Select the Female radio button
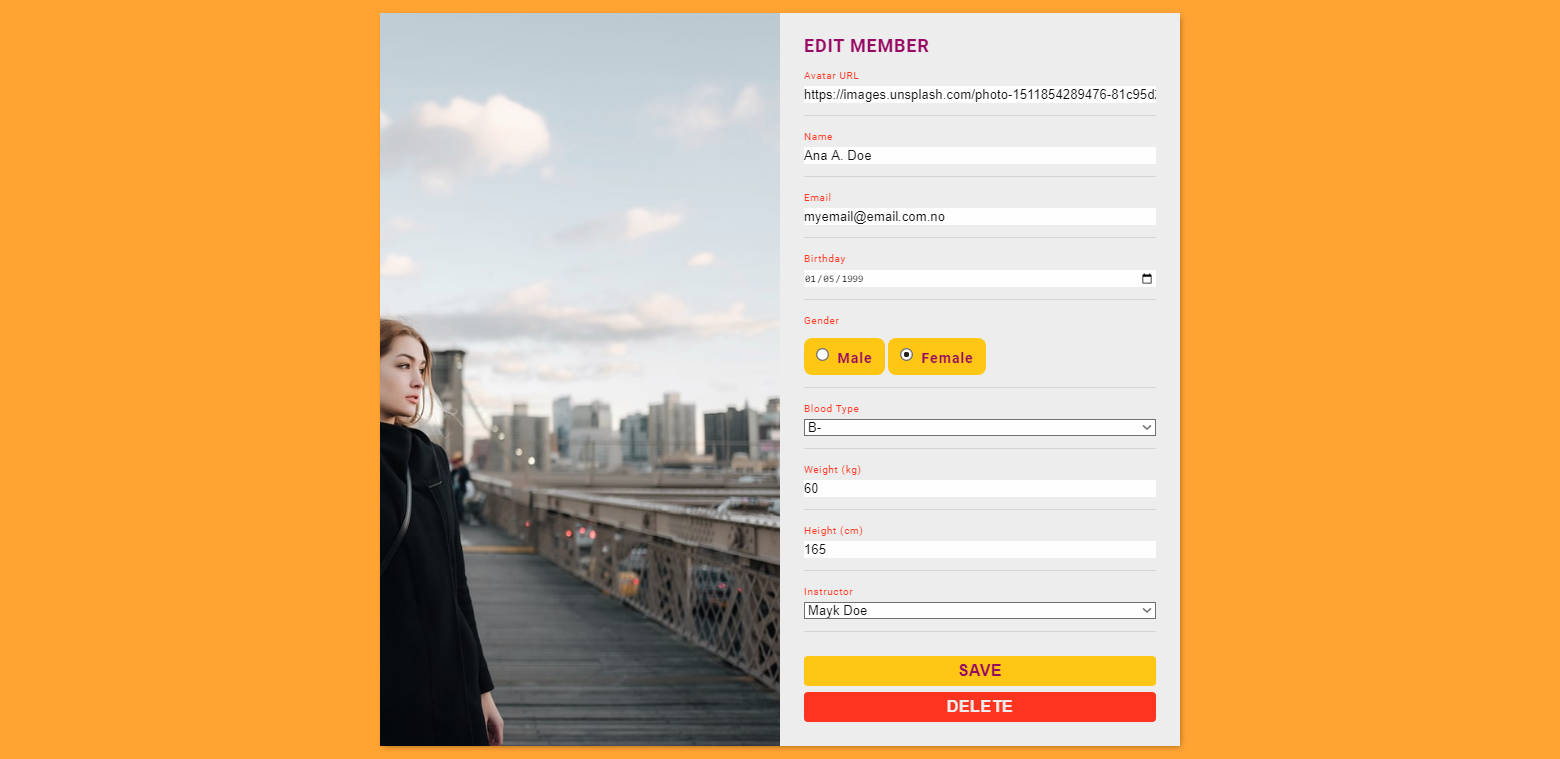The image size is (1560, 759). pyautogui.click(x=907, y=354)
